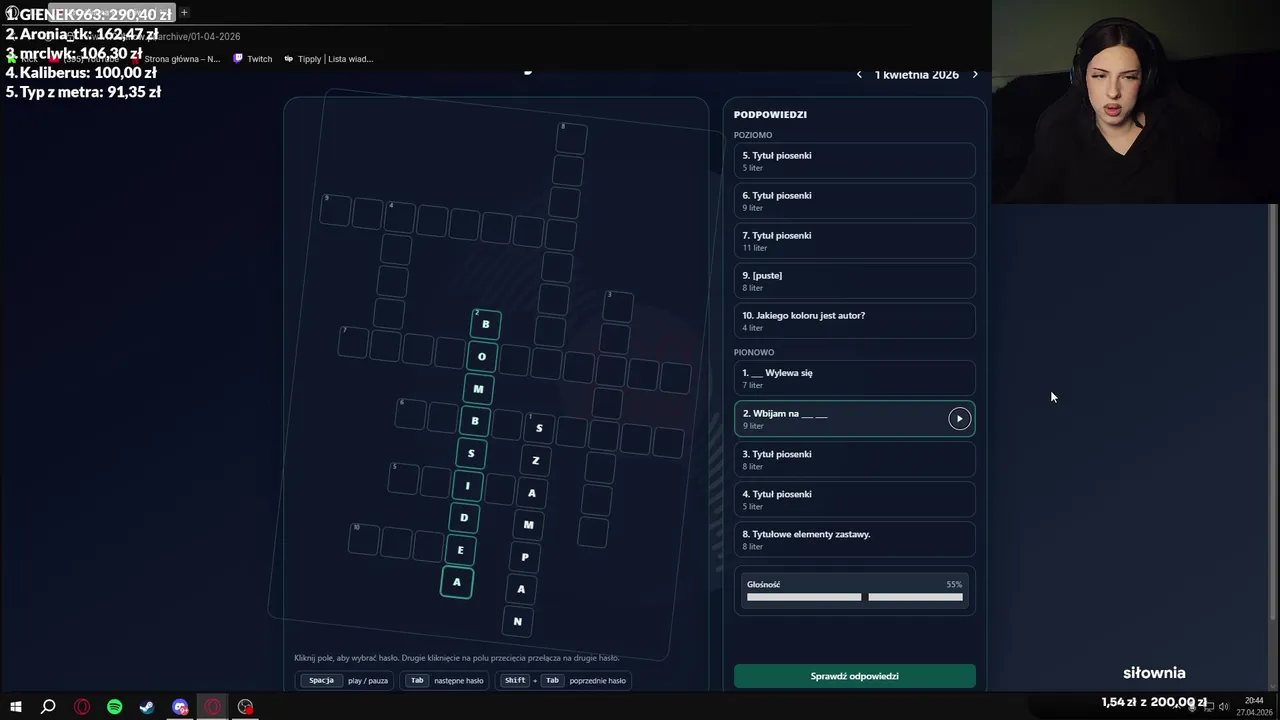Click empty crossword cell numbered 6
This screenshot has height=720, width=1280.
[x=410, y=414]
